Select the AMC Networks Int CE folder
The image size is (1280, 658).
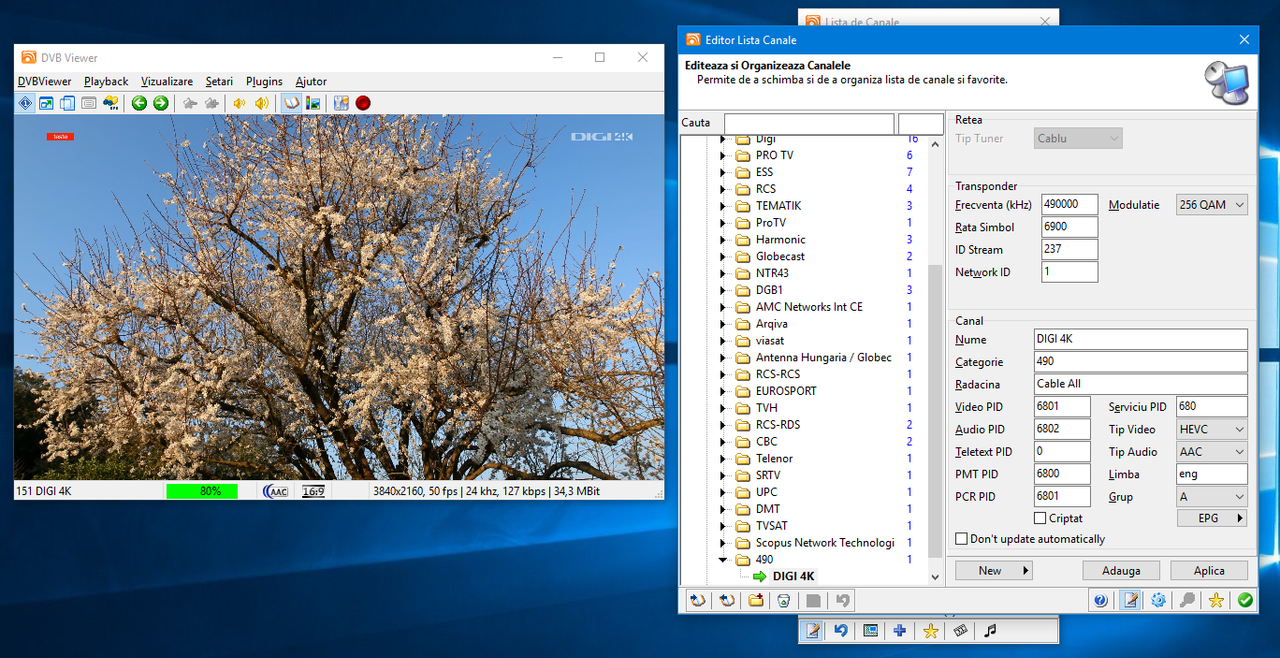pos(809,307)
